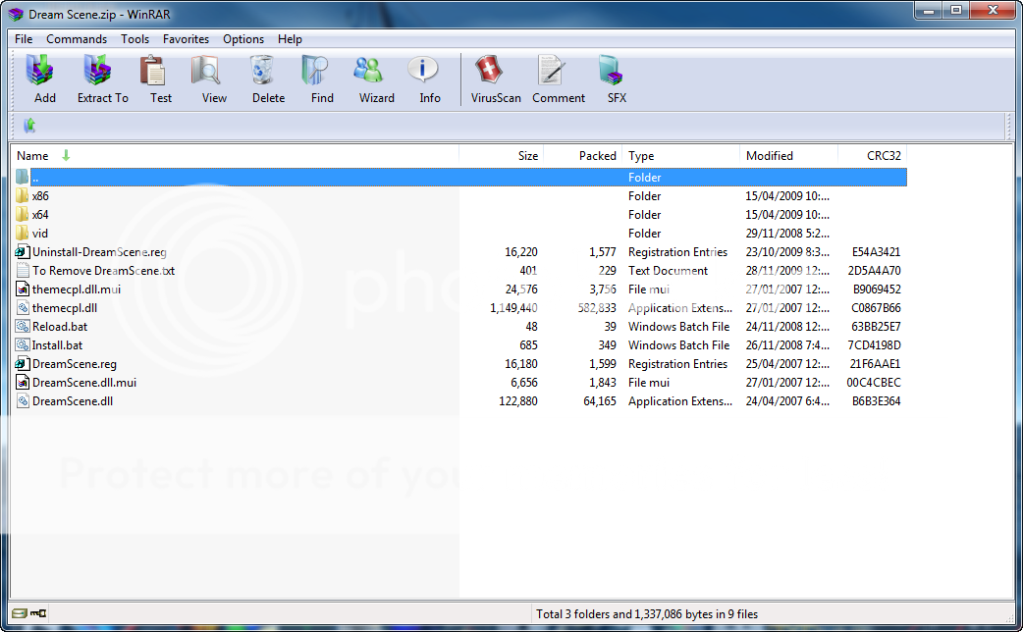Click the CRC32 value 00C4CBEC
Image resolution: width=1023 pixels, height=632 pixels.
tap(874, 382)
